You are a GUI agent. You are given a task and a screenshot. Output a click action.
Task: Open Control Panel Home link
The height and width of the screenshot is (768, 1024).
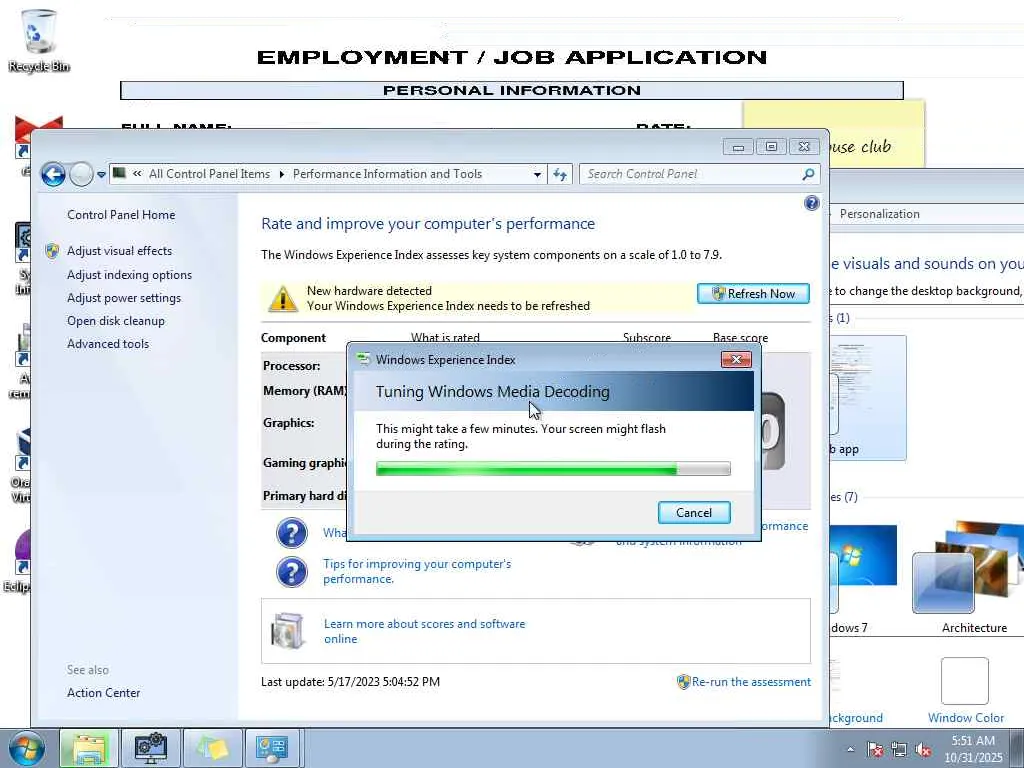121,215
